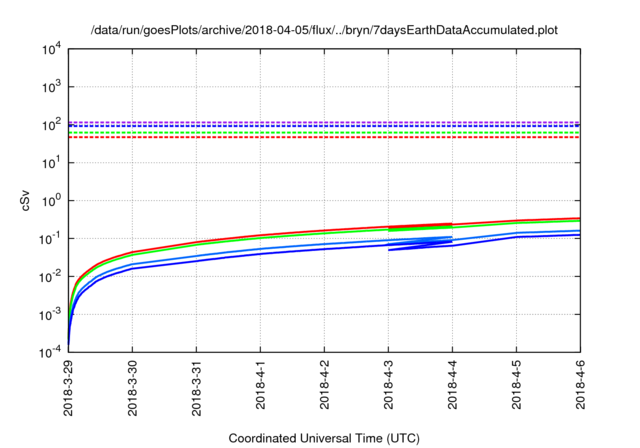Click the x-axis date label 2018-4-3
The image size is (640, 448).
tap(389, 385)
